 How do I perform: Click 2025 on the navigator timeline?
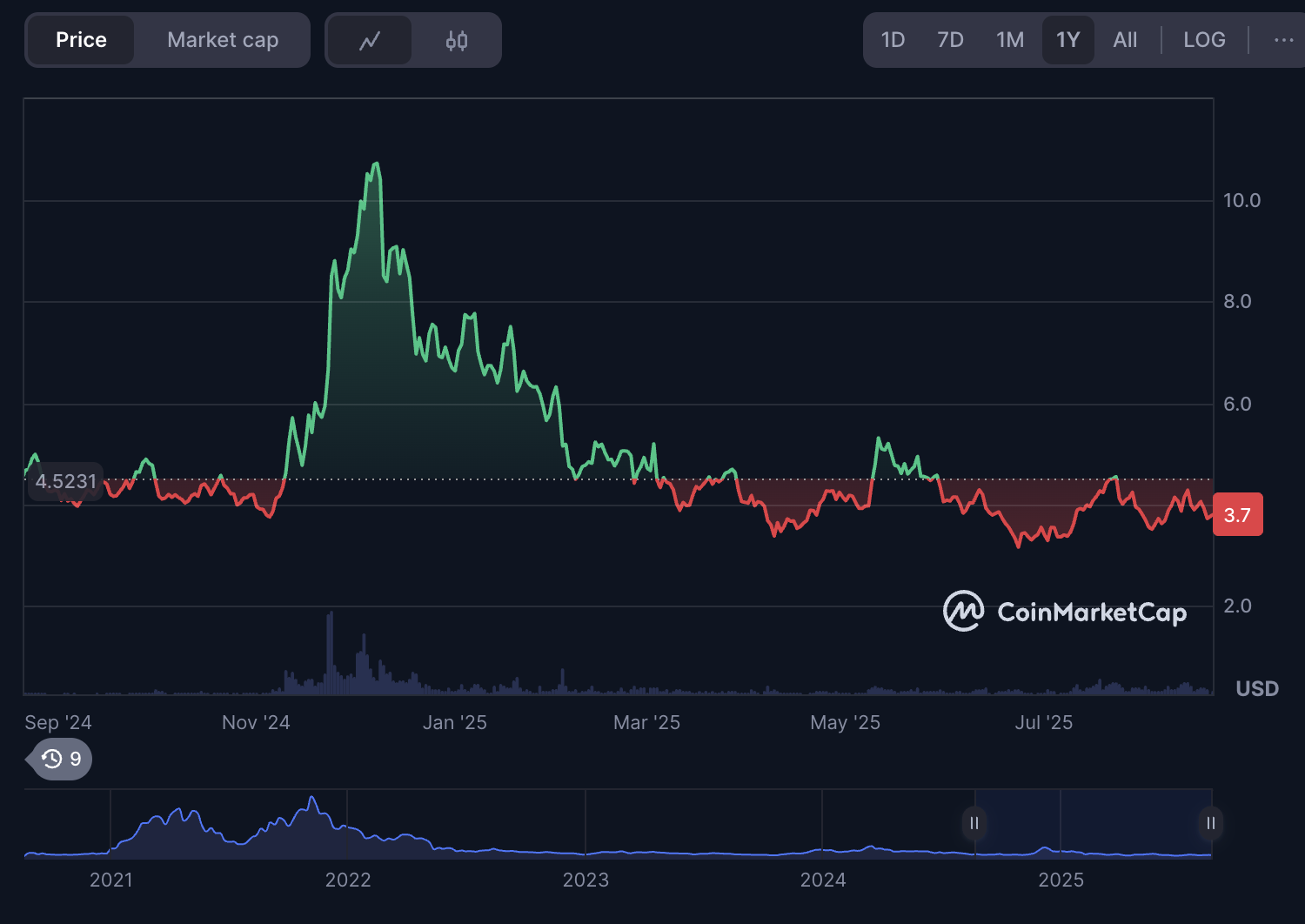(1061, 880)
